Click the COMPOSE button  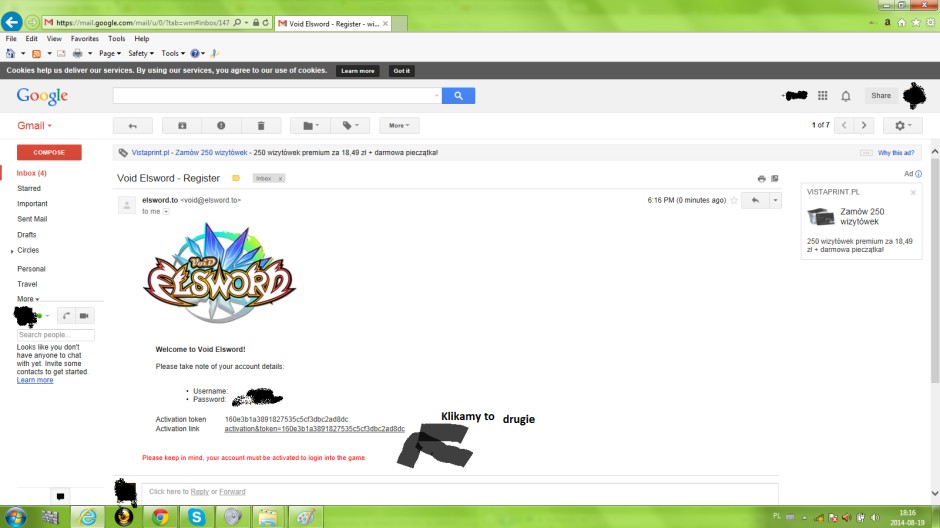pyautogui.click(x=49, y=152)
